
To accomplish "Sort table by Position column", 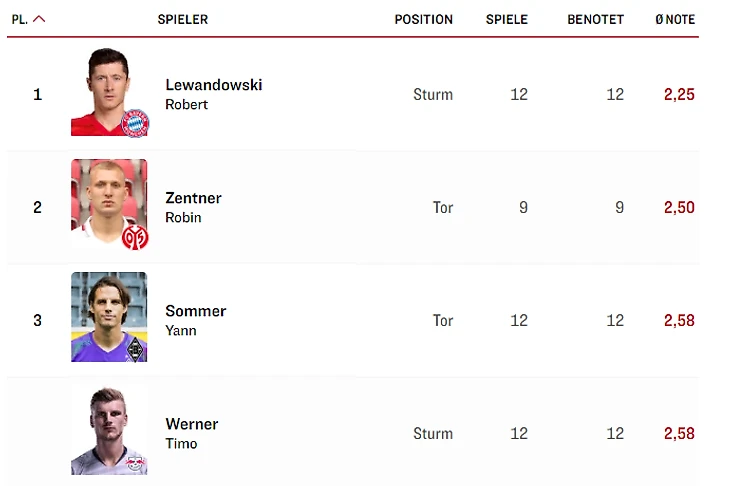I will pyautogui.click(x=423, y=19).
